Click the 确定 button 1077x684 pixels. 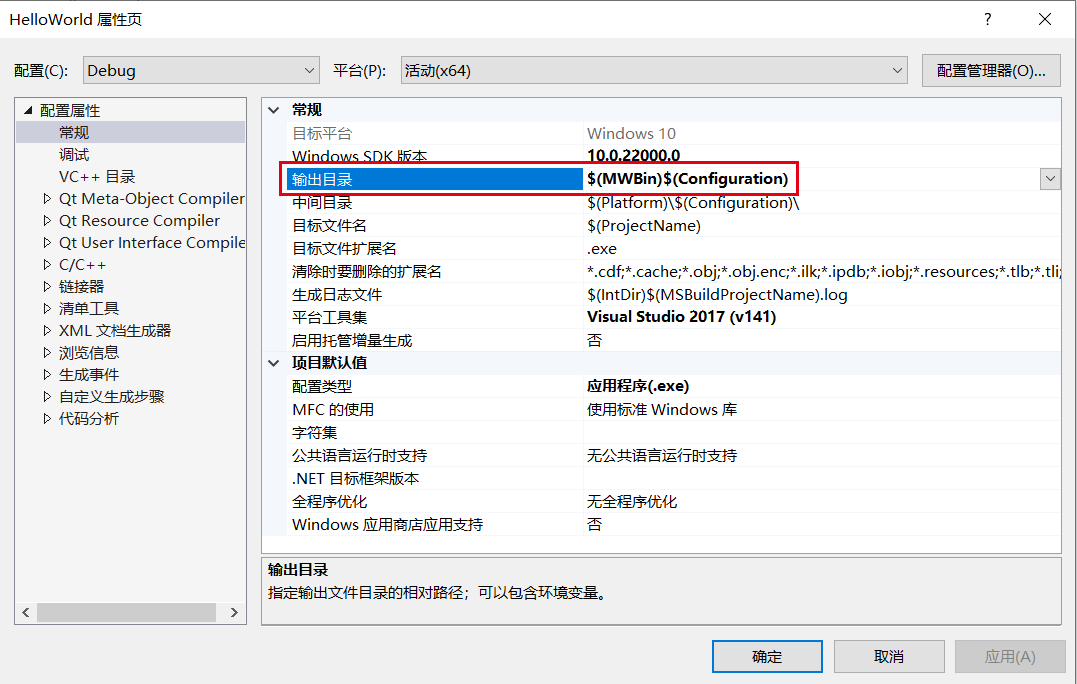click(766, 656)
